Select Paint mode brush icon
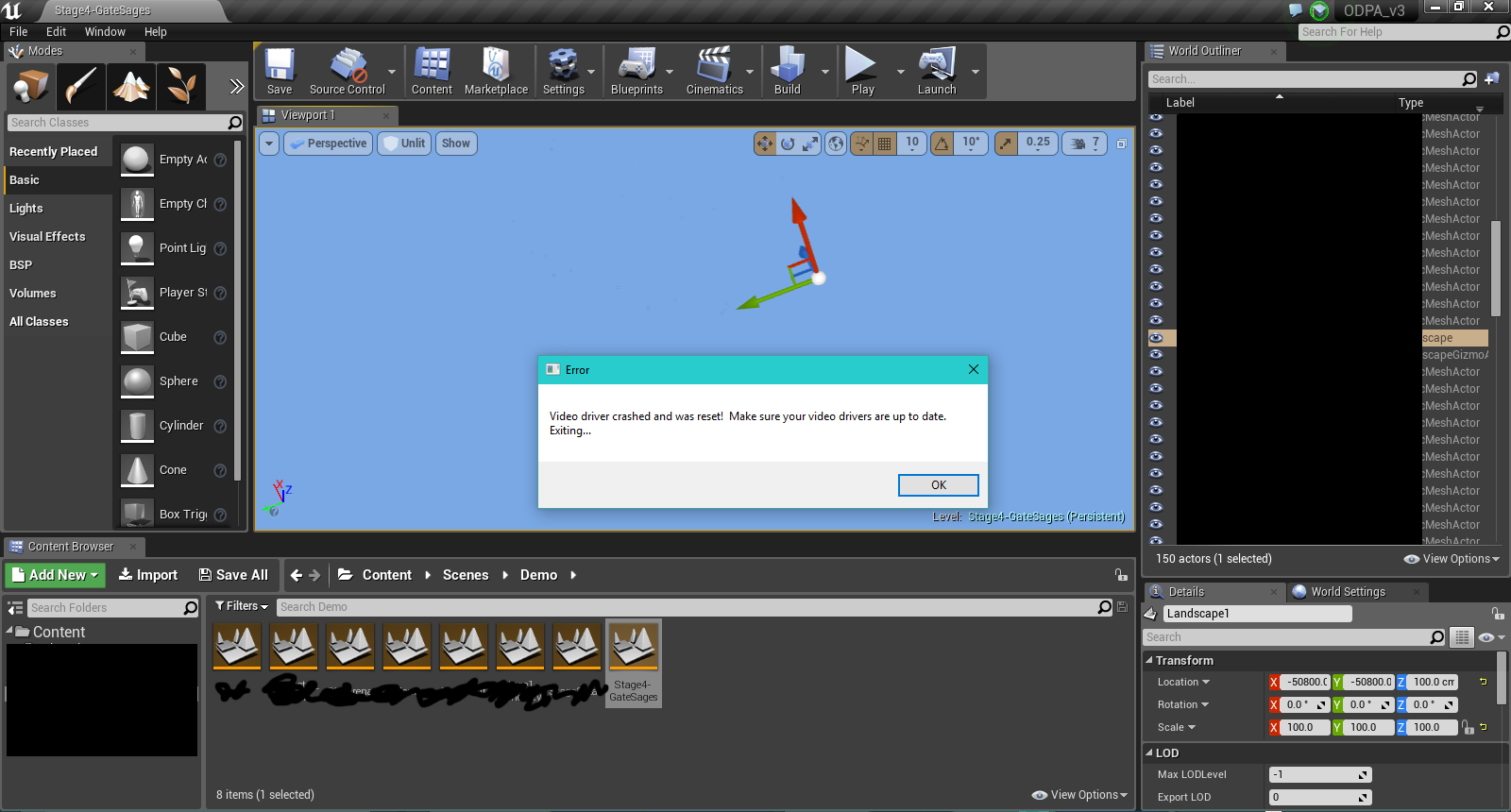Screen dimensions: 1511x812 click(x=80, y=87)
